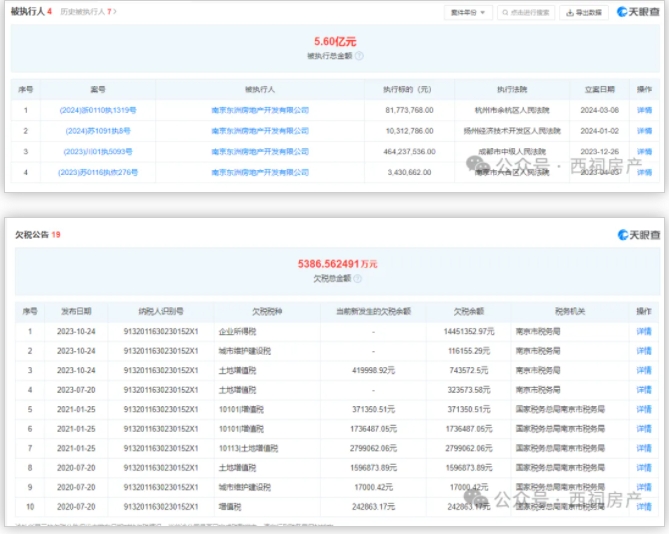Click the 导出数据 export button
This screenshot has height=534, width=669.
point(584,13)
